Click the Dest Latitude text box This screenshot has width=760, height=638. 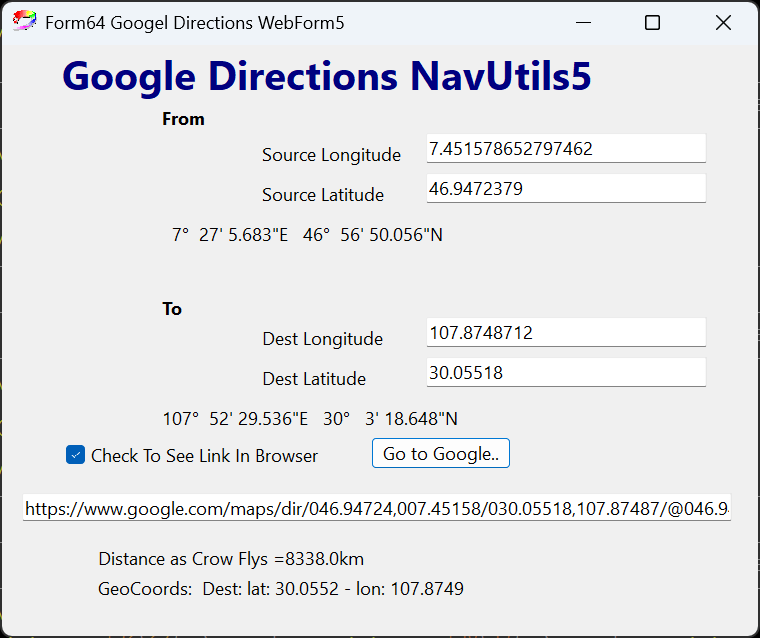pyautogui.click(x=565, y=373)
